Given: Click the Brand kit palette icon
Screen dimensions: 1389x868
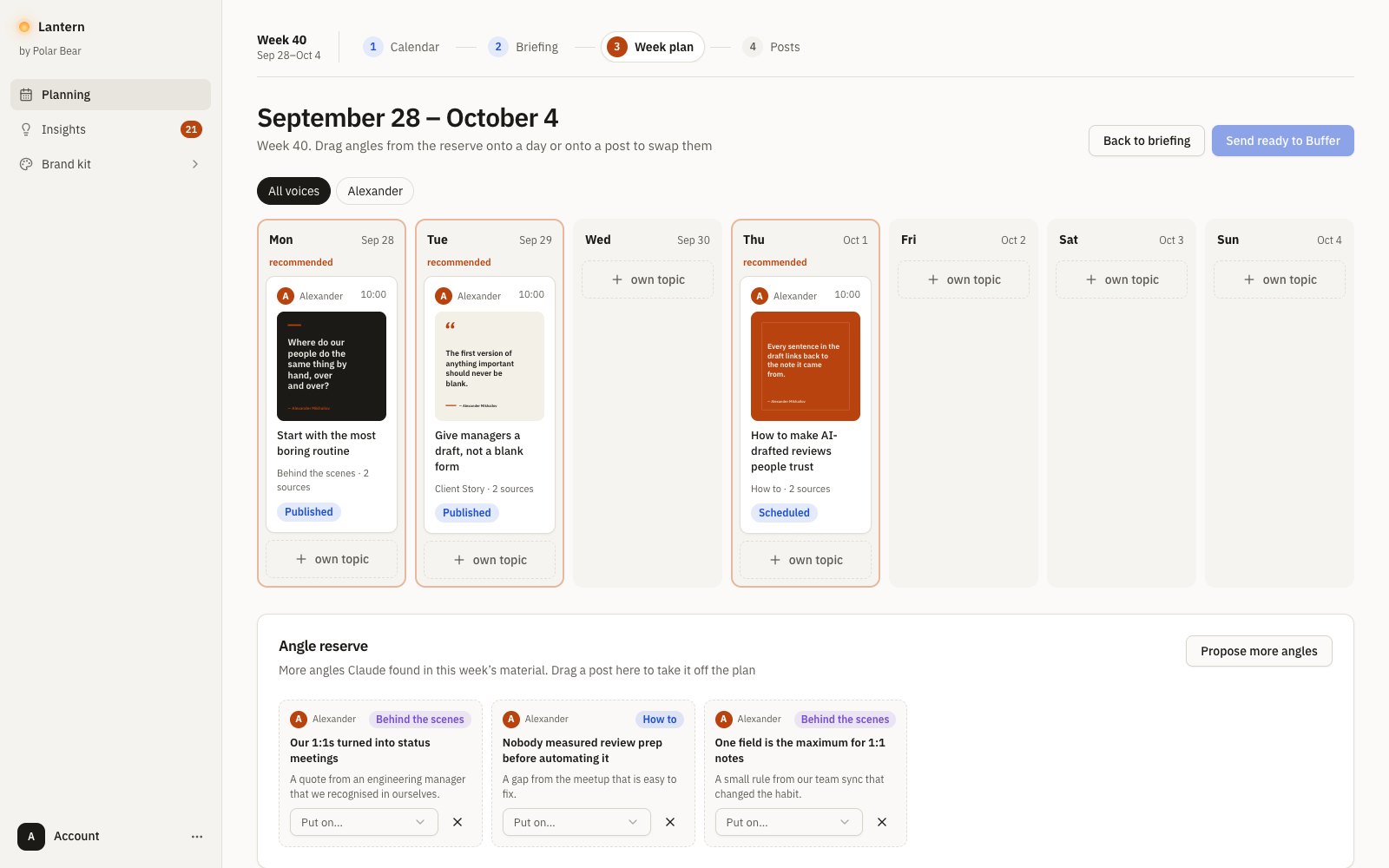Looking at the screenshot, I should 26,164.
